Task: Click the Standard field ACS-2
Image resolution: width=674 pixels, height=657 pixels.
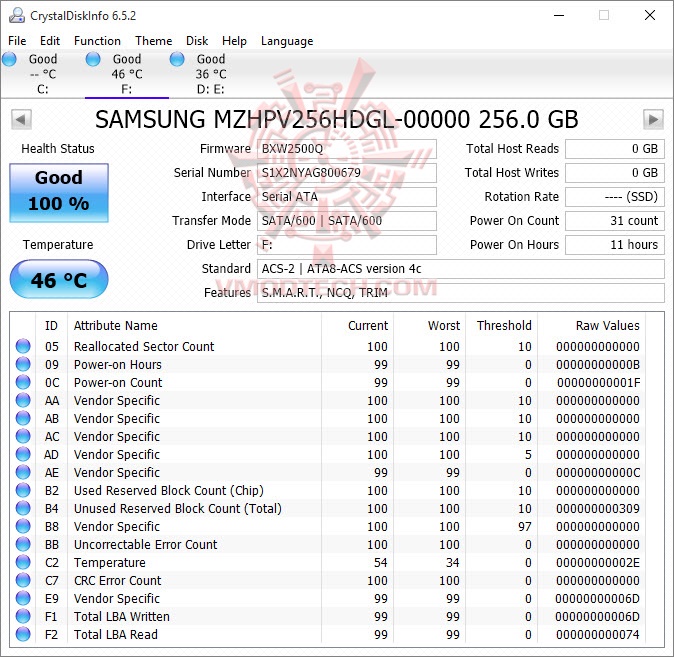Action: pyautogui.click(x=461, y=269)
